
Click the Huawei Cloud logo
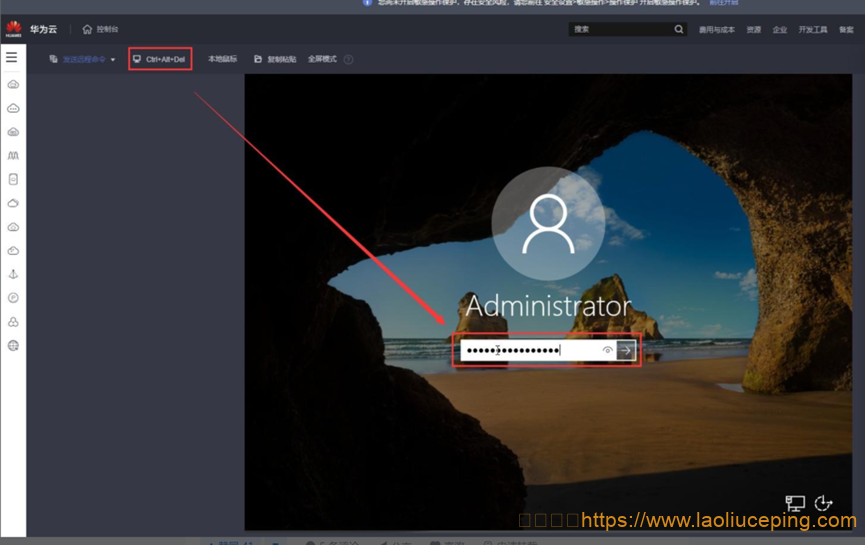point(14,29)
